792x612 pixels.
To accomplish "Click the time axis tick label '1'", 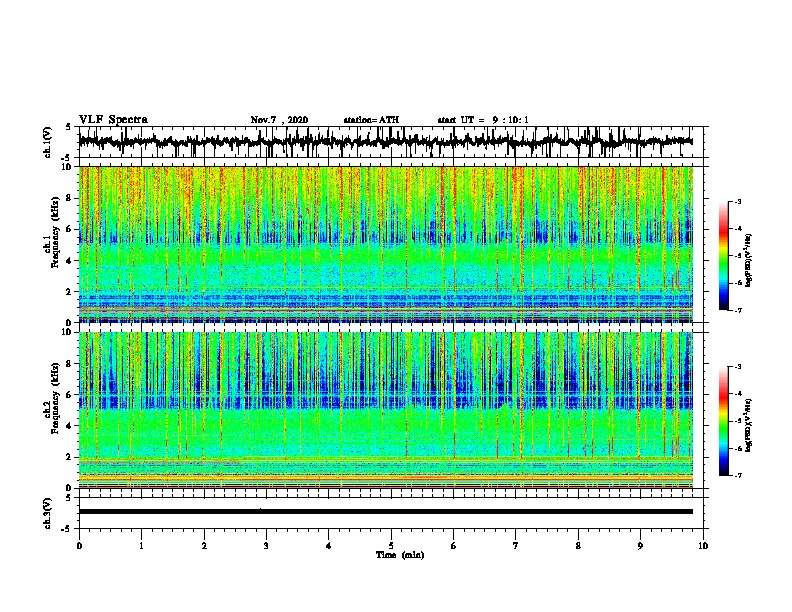I will pyautogui.click(x=141, y=546).
